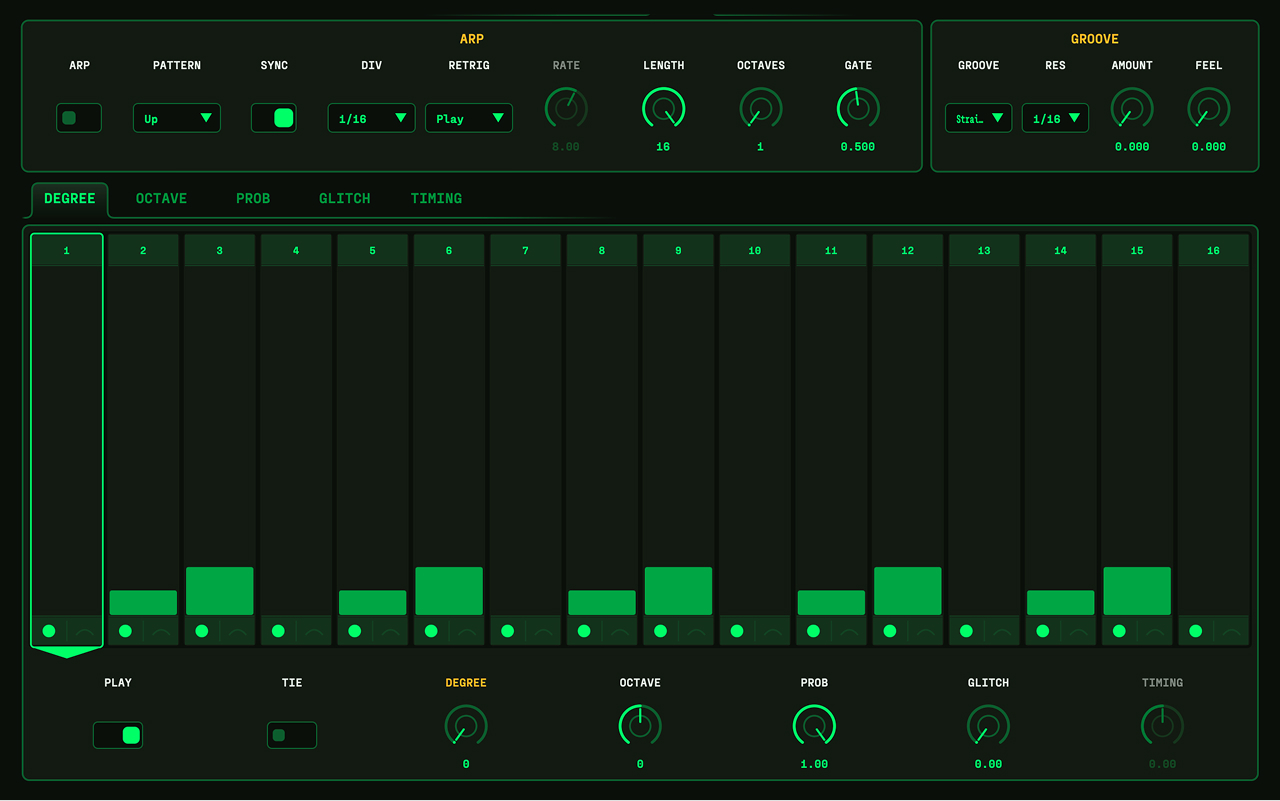Click the tie curve icon on step 13

coord(1002,631)
